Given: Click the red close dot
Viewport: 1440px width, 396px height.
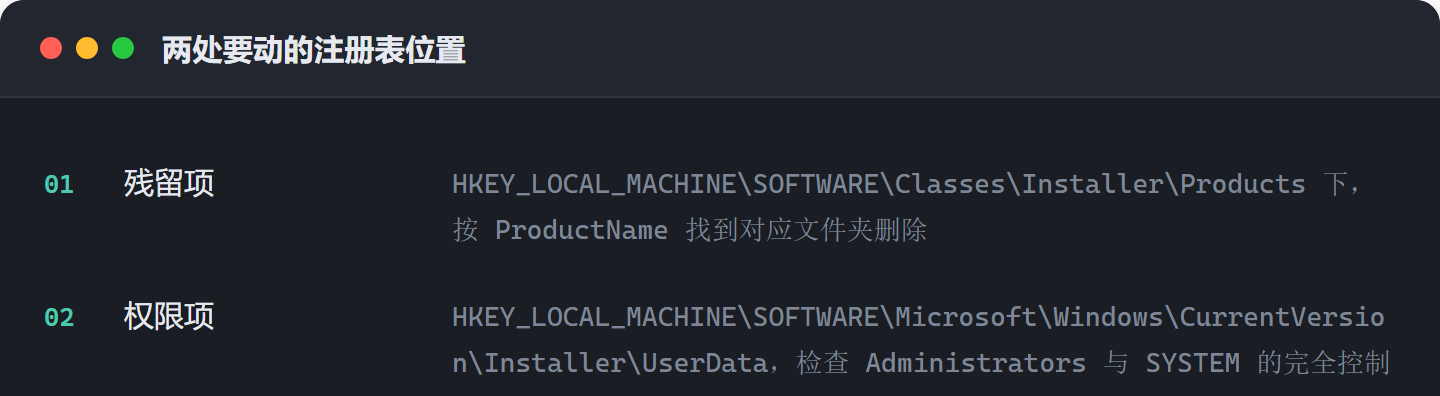Looking at the screenshot, I should (x=51, y=48).
